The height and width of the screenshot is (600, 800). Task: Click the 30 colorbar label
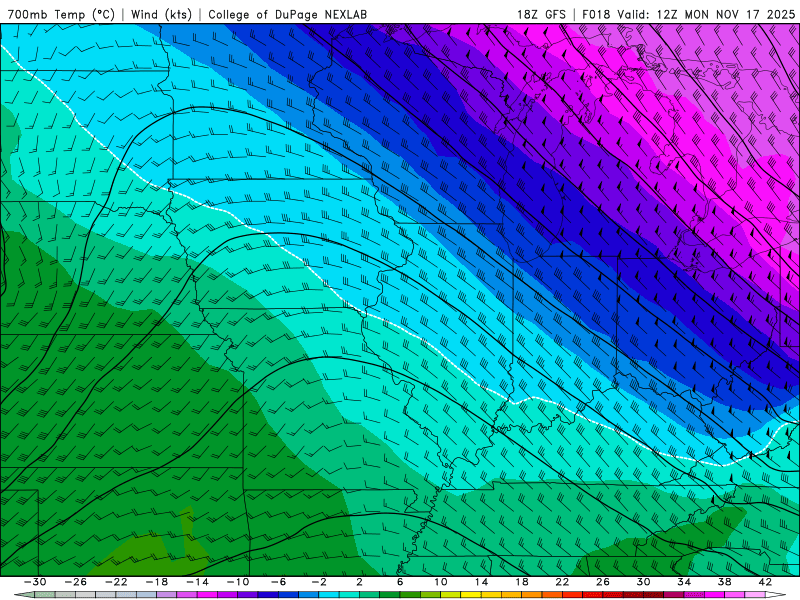(x=643, y=582)
